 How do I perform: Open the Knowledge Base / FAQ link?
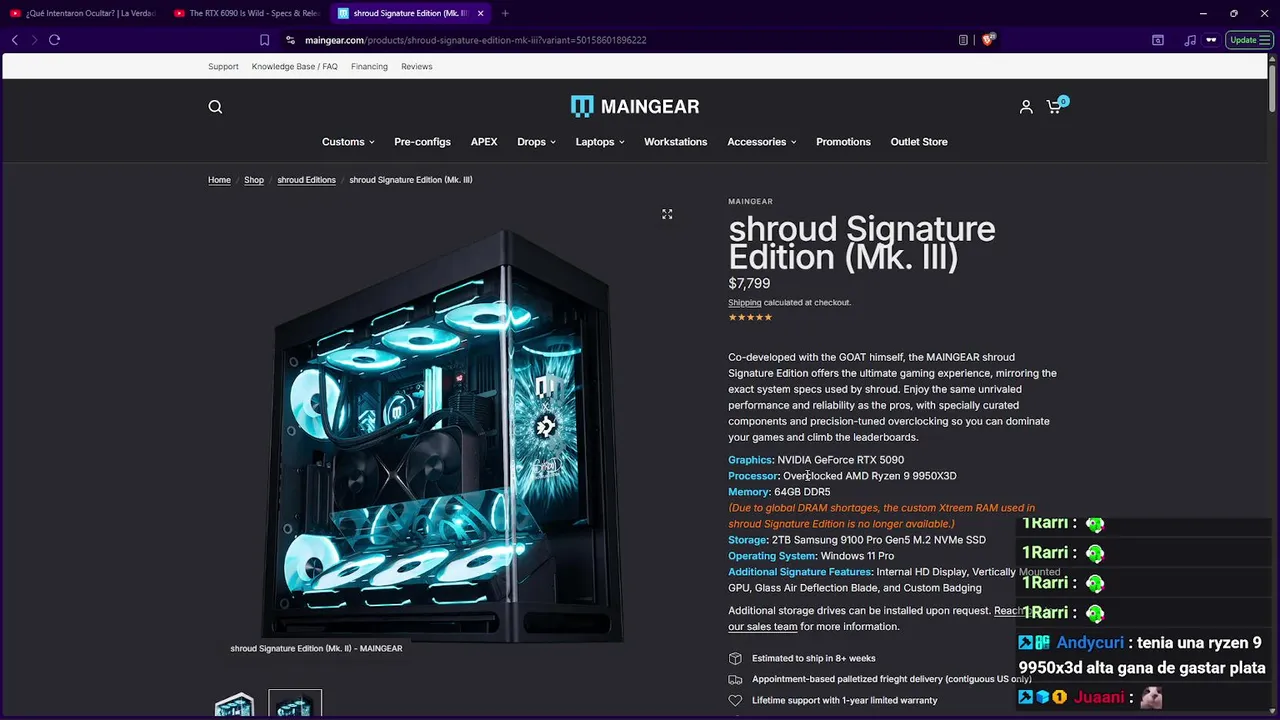point(294,67)
